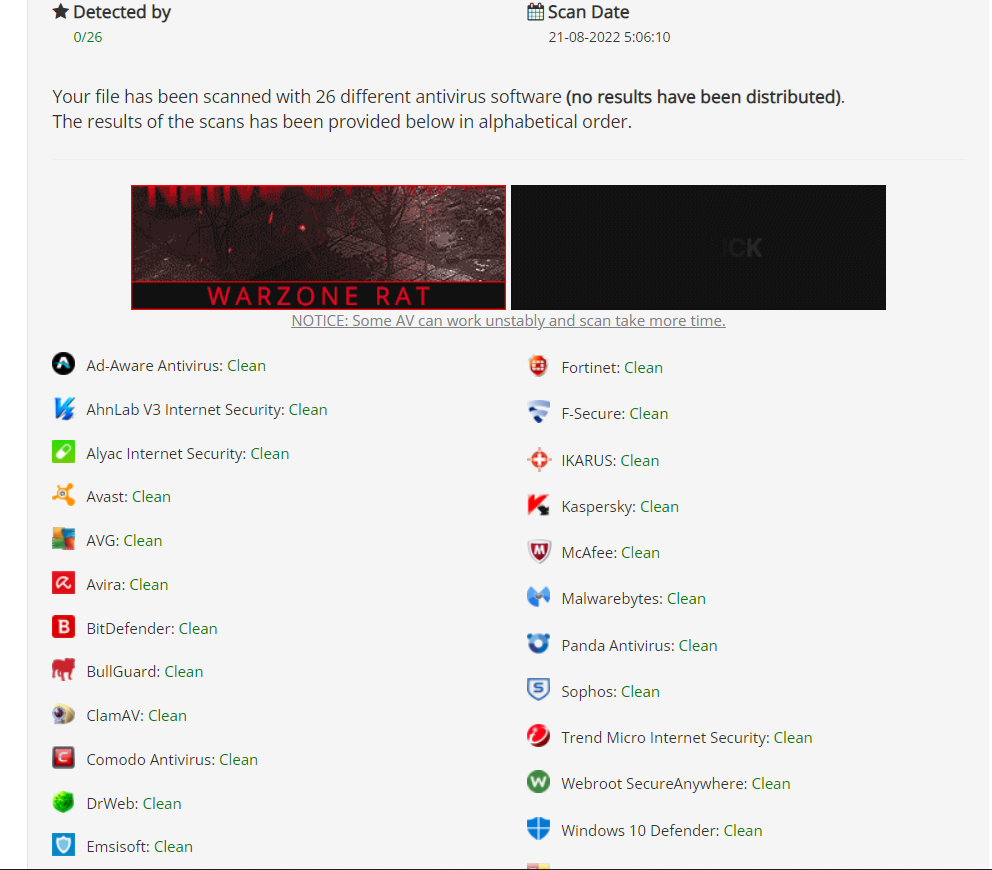This screenshot has width=992, height=870.
Task: Open the dark banner ad on right
Action: tap(698, 247)
